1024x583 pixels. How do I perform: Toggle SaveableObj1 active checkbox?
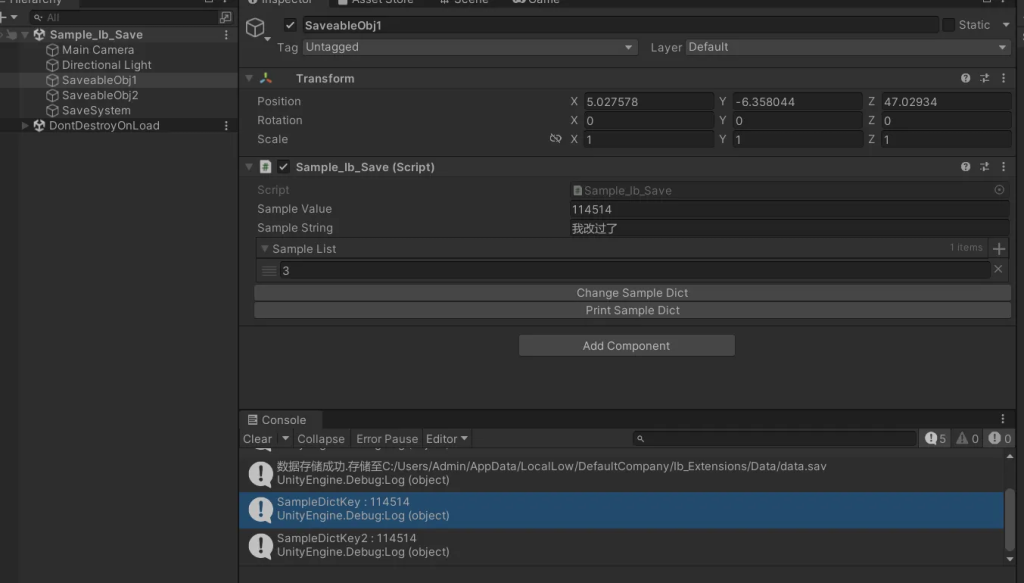pos(290,25)
